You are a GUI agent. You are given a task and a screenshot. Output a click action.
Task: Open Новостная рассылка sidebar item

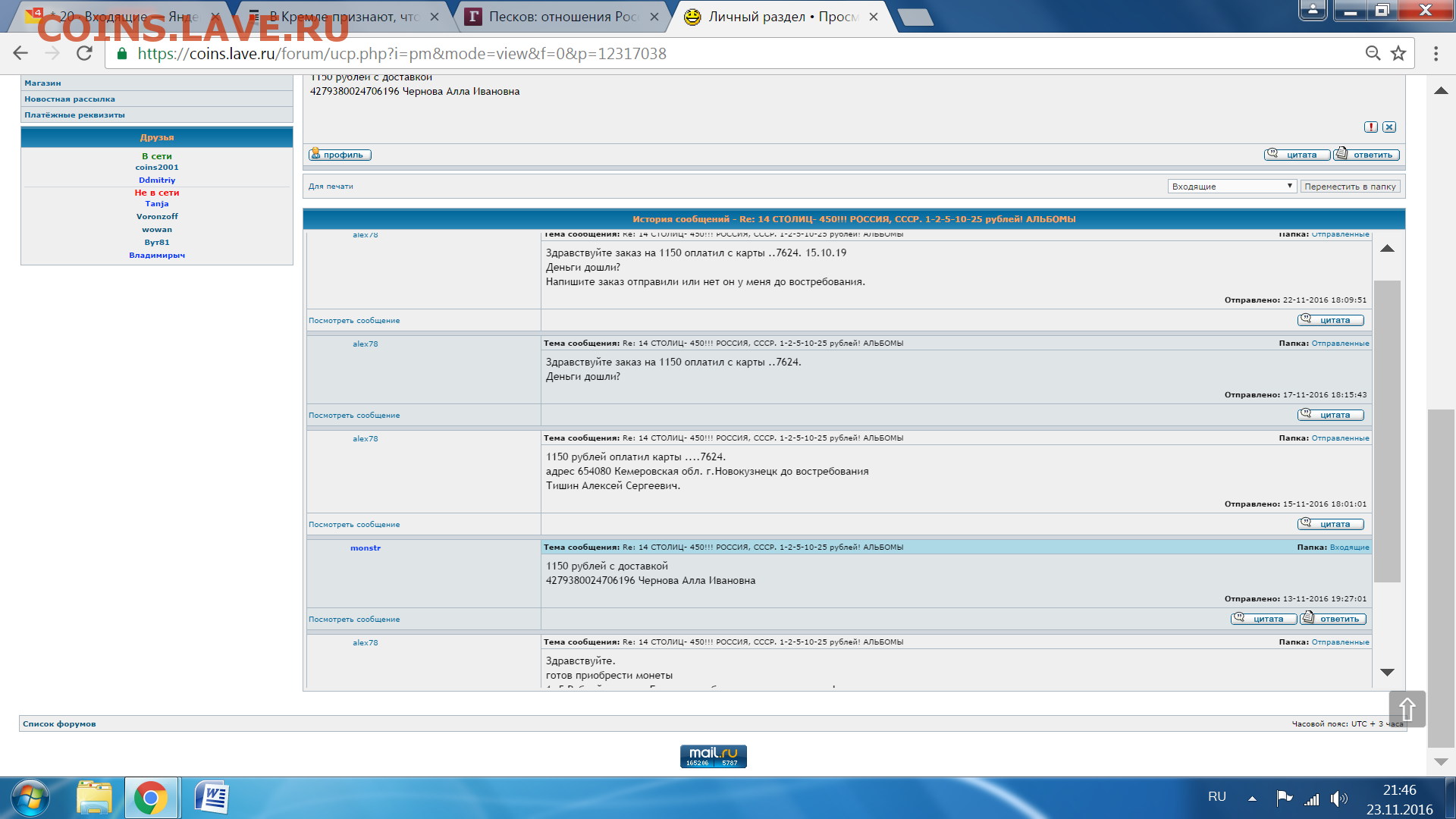(x=70, y=99)
